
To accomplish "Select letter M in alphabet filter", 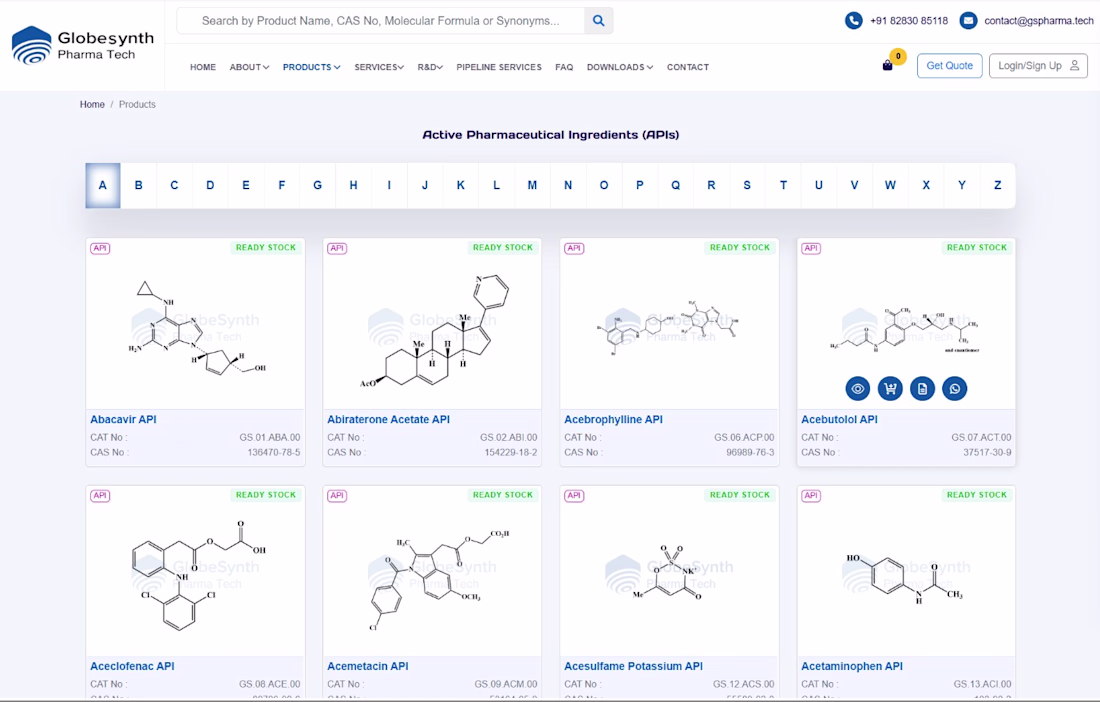I will pyautogui.click(x=532, y=186).
